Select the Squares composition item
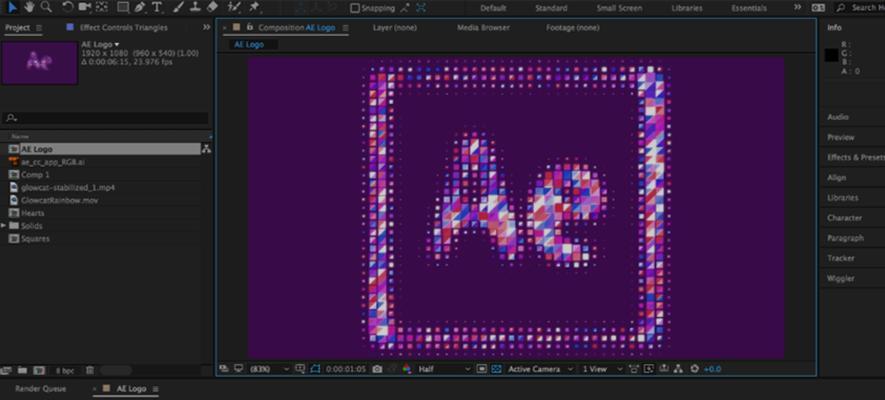Image resolution: width=885 pixels, height=400 pixels. 35,239
